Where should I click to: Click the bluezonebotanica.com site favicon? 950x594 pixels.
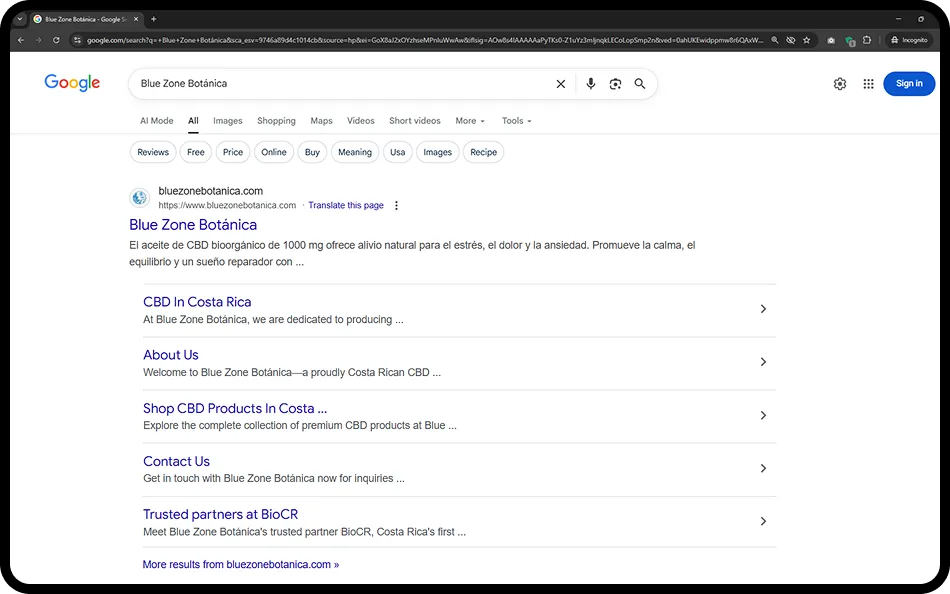coord(140,198)
